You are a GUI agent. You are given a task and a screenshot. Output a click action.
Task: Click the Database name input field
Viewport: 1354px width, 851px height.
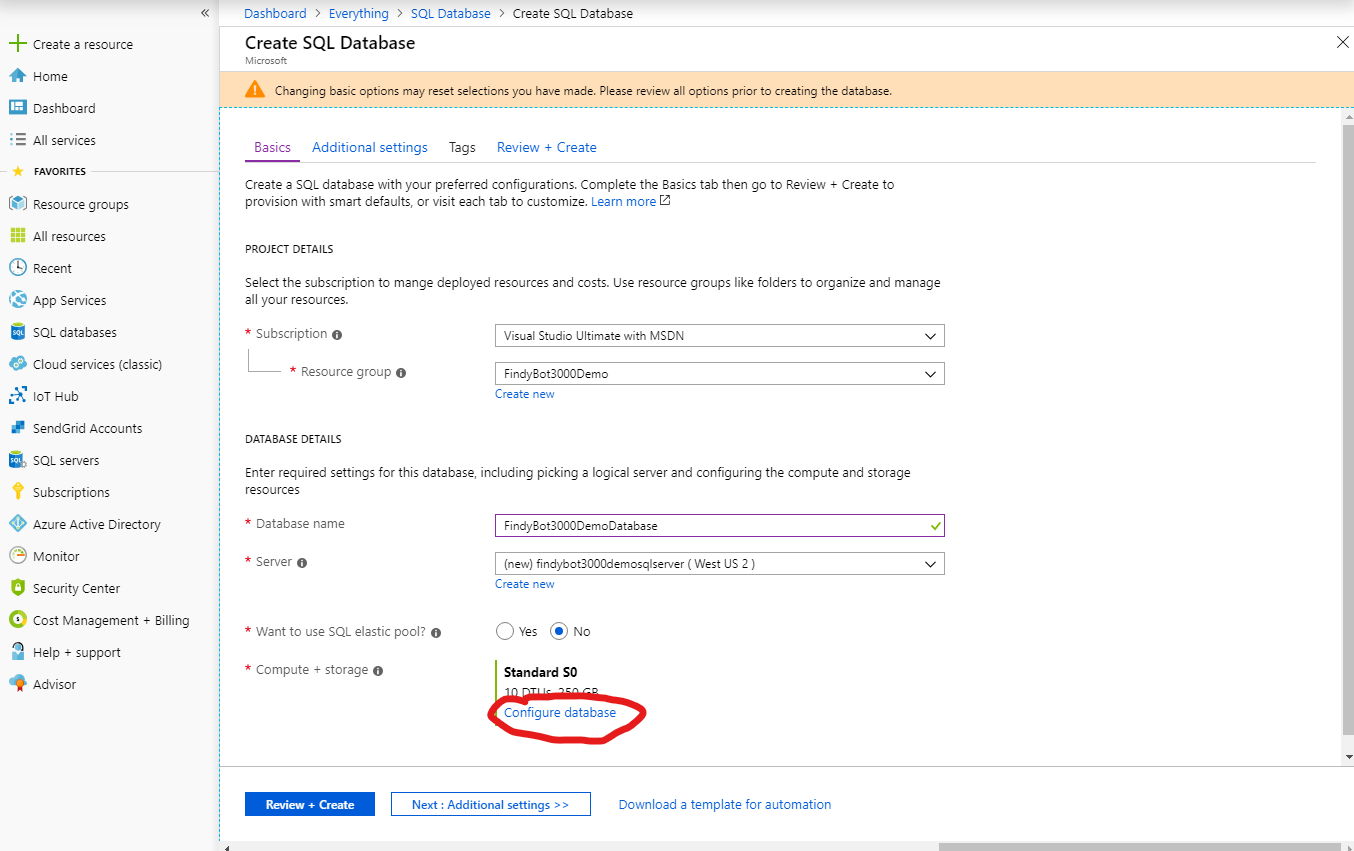[x=720, y=525]
